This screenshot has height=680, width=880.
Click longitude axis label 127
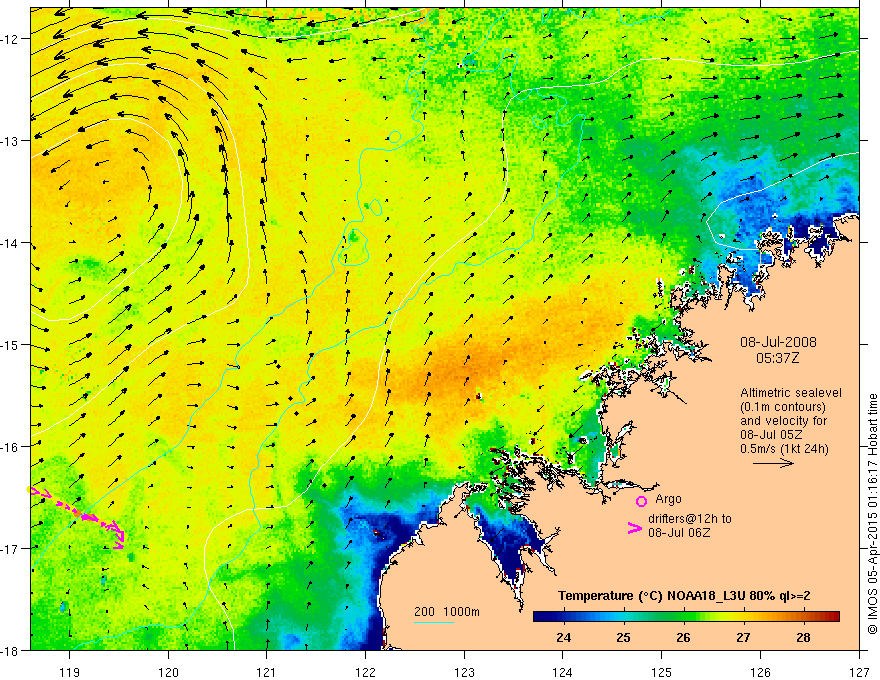tap(859, 672)
